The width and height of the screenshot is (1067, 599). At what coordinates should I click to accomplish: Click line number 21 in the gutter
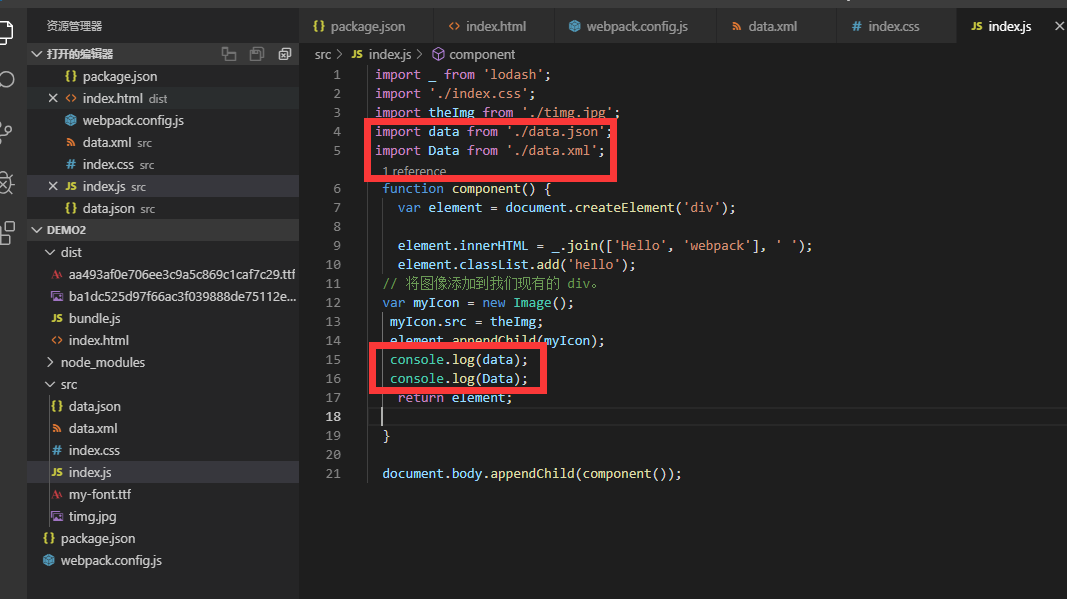(x=333, y=473)
